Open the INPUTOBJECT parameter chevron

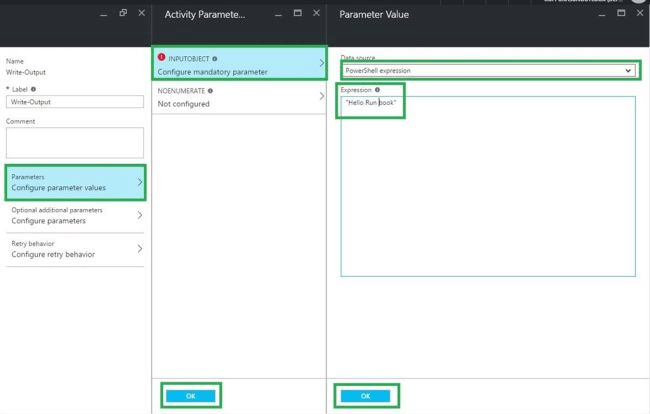pyautogui.click(x=322, y=63)
